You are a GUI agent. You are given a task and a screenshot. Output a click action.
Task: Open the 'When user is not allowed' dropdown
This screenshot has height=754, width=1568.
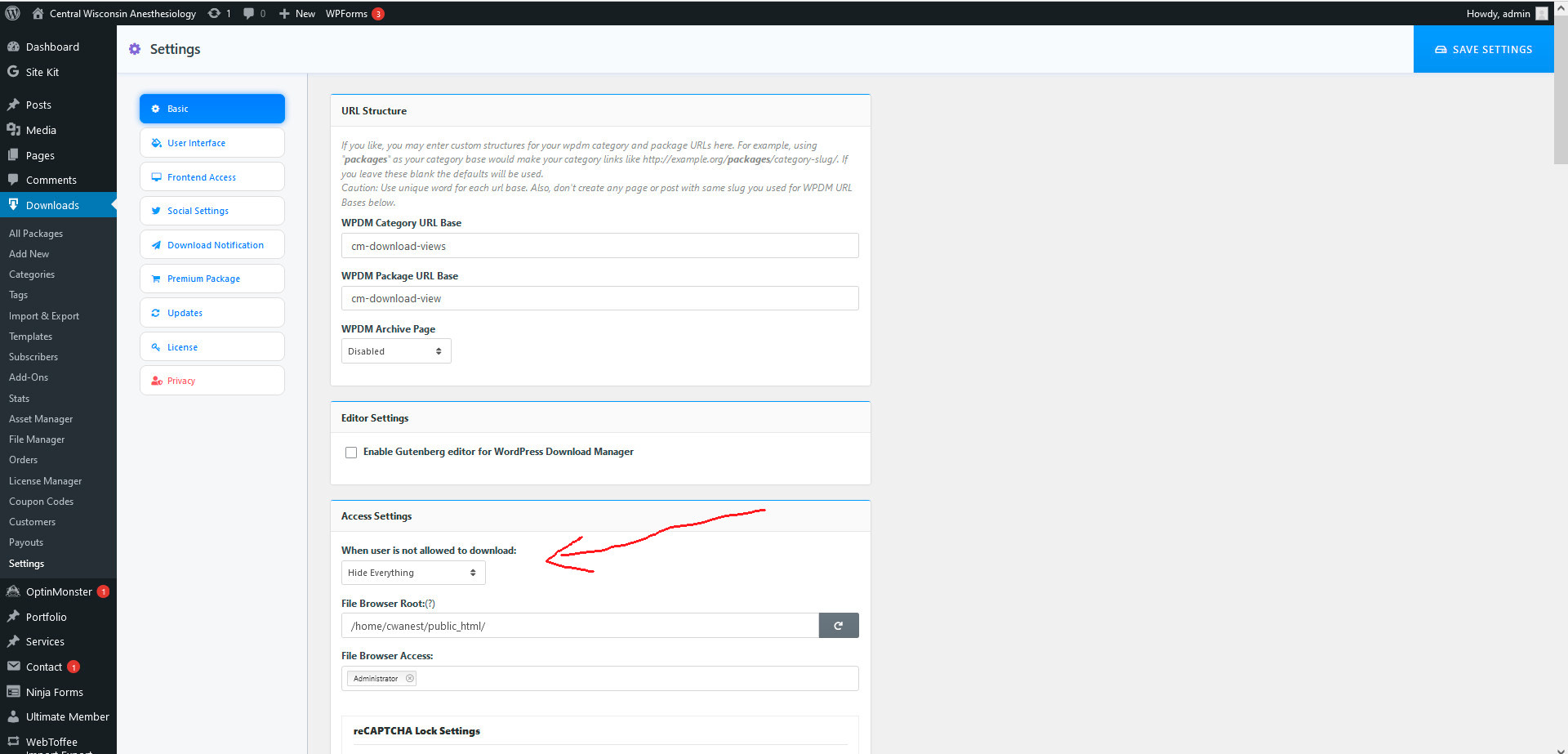pos(413,573)
